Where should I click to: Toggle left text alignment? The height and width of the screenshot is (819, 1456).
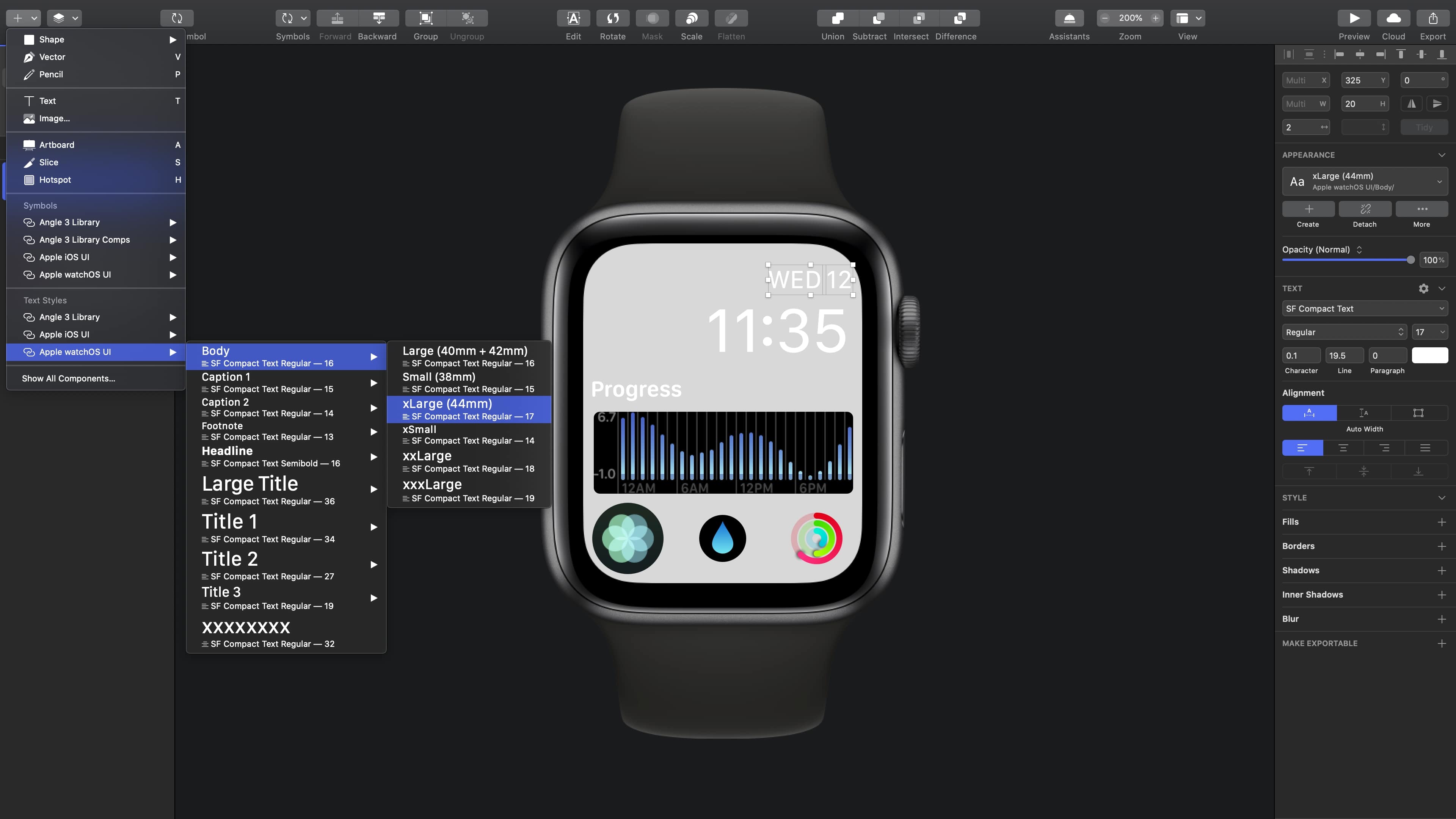[1303, 447]
